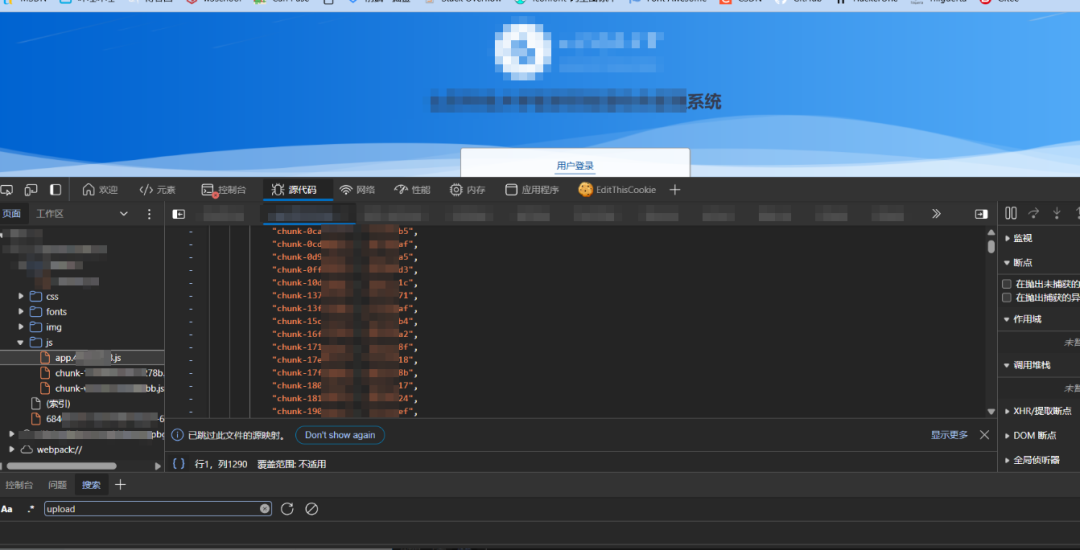Image resolution: width=1080 pixels, height=550 pixels.
Task: Open the 内存 tab
Action: coord(468,190)
